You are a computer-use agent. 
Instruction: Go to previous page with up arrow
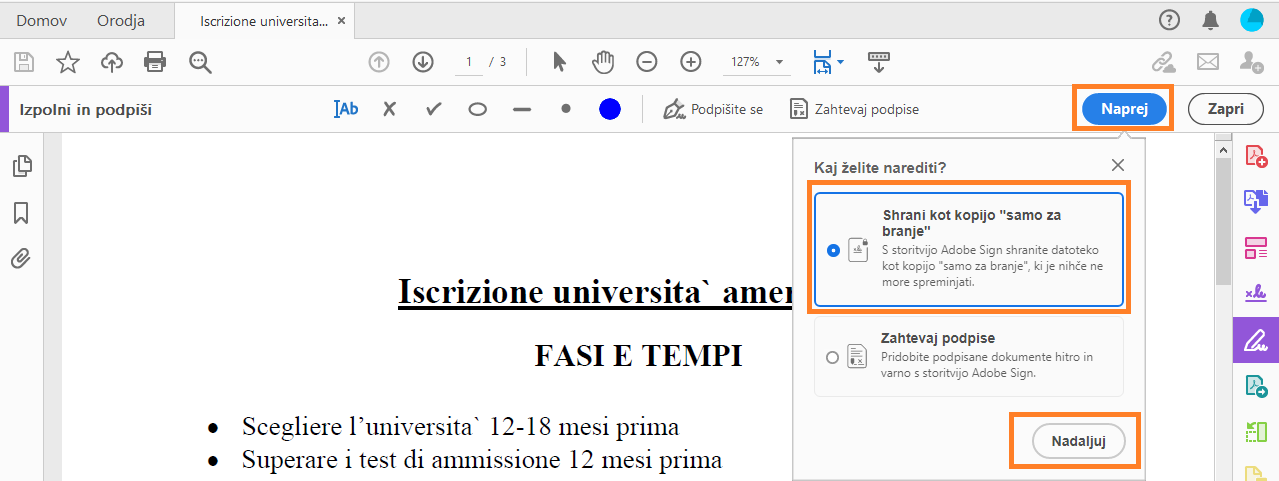click(x=379, y=62)
